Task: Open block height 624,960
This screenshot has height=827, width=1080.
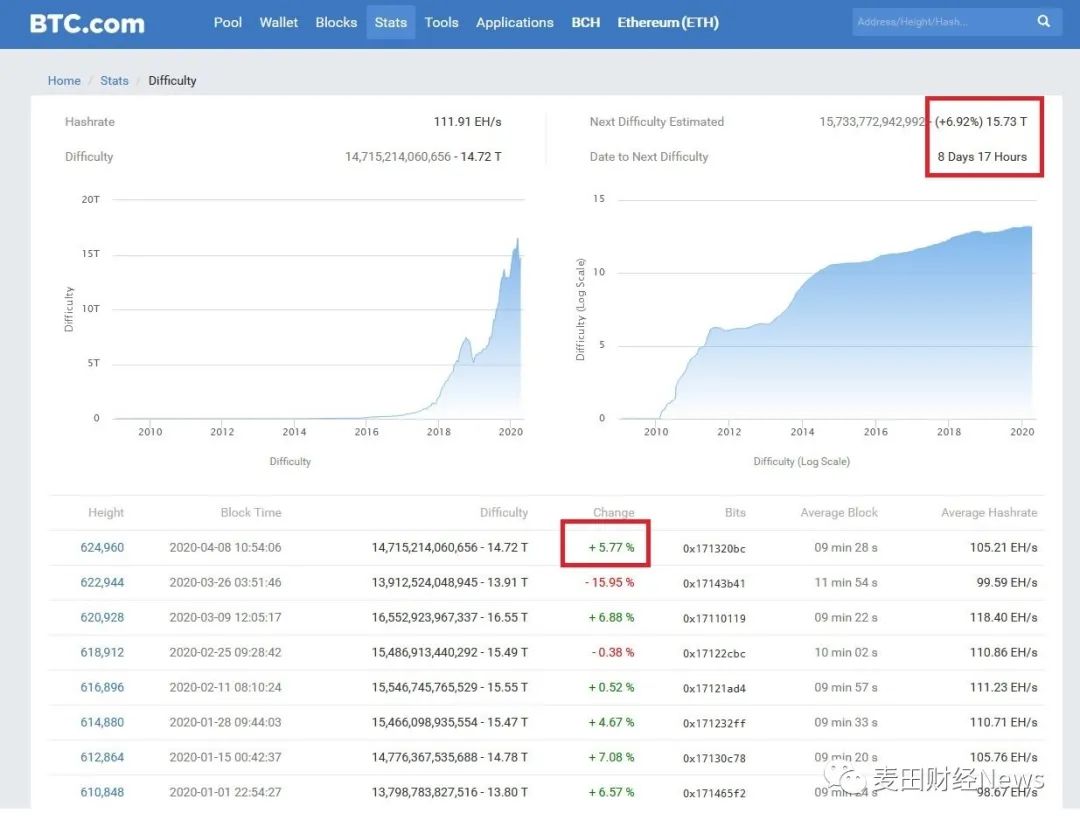Action: coord(102,548)
